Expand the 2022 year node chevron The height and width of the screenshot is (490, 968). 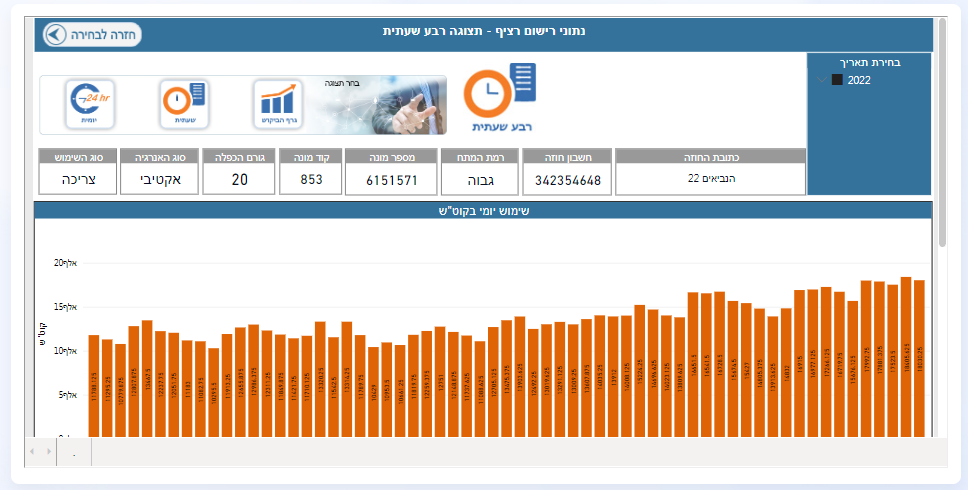click(x=822, y=80)
